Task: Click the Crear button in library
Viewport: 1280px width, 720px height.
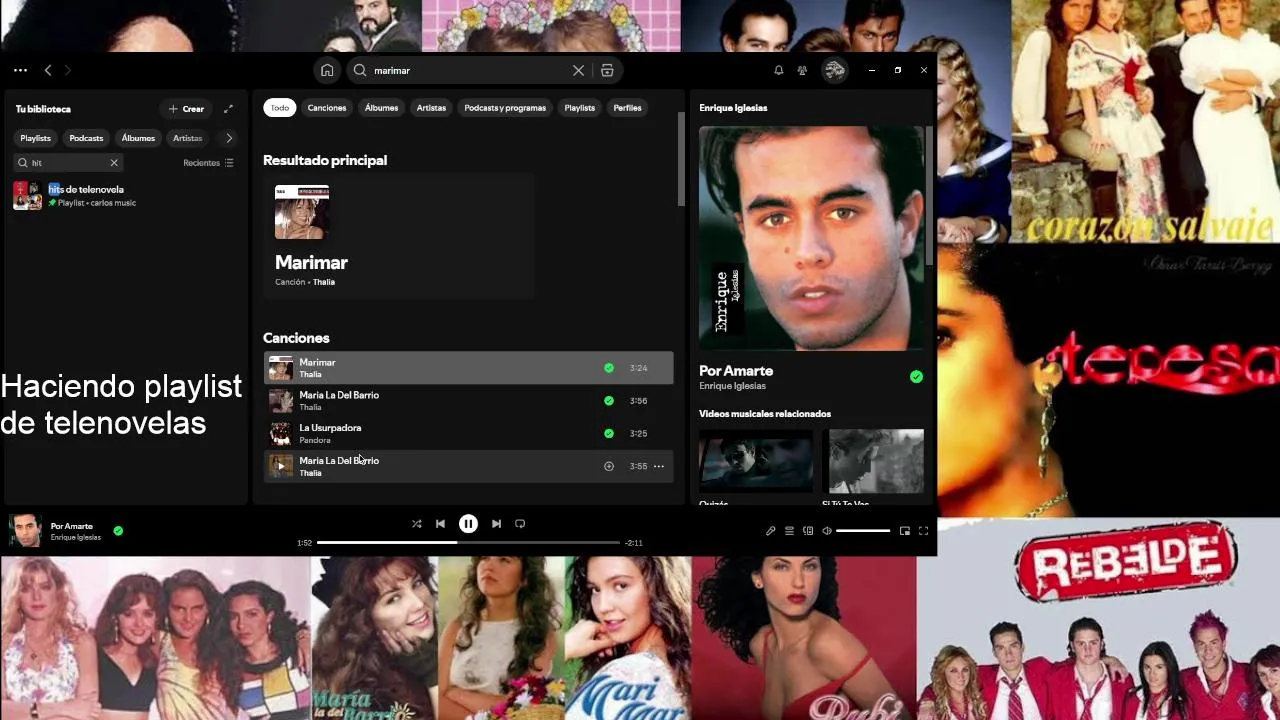Action: (186, 109)
